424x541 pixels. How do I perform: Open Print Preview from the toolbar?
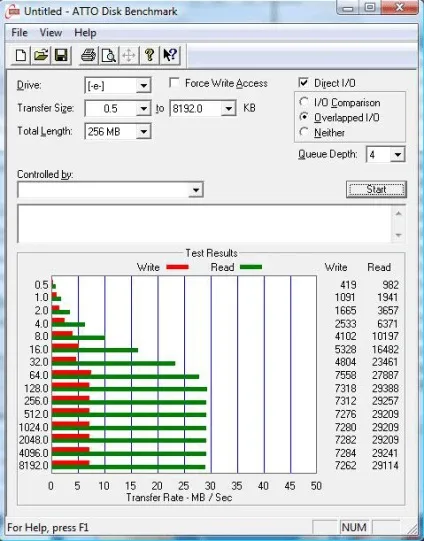pos(109,55)
